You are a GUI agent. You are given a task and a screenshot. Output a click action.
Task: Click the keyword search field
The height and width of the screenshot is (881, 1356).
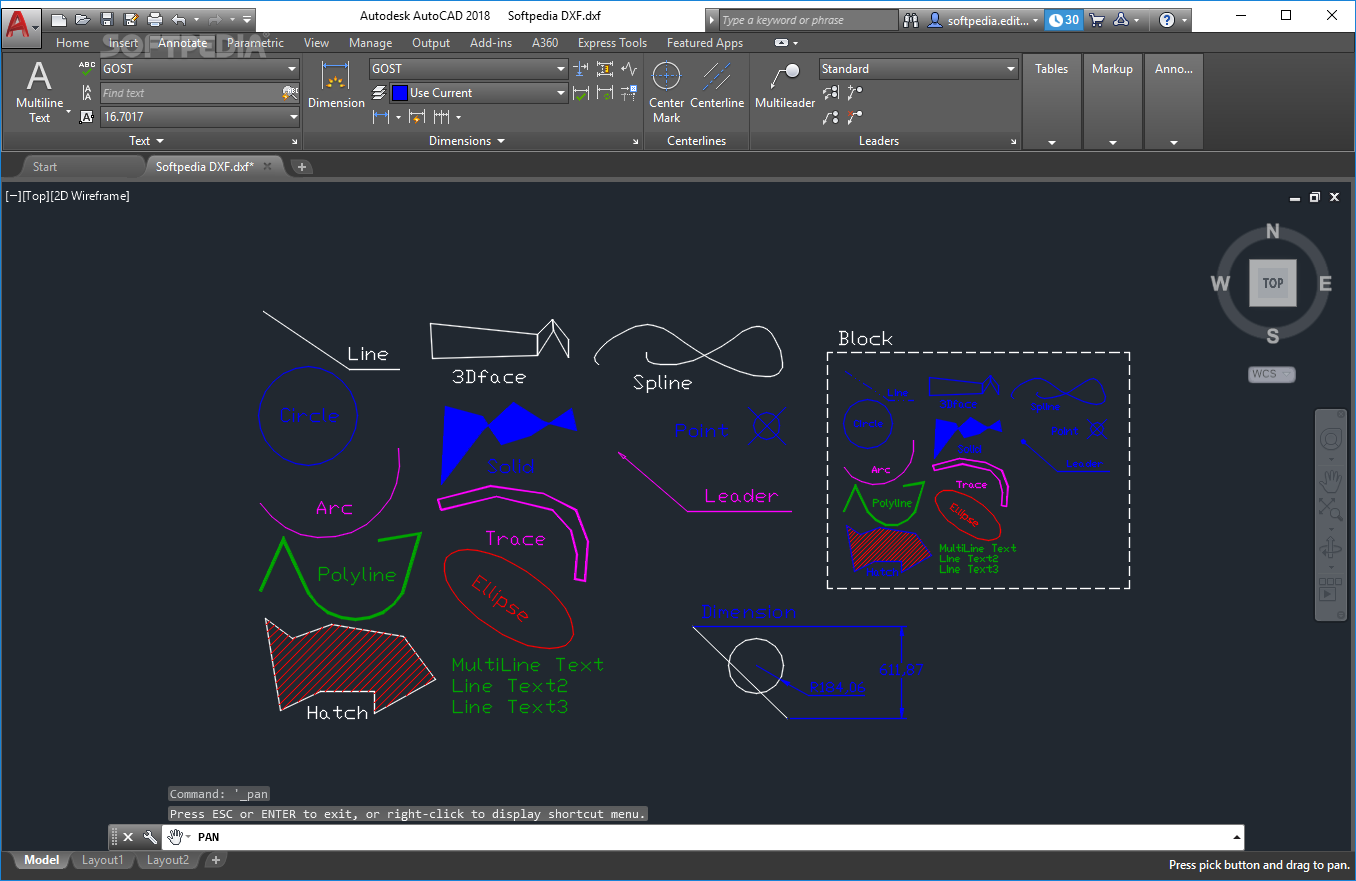pyautogui.click(x=808, y=20)
